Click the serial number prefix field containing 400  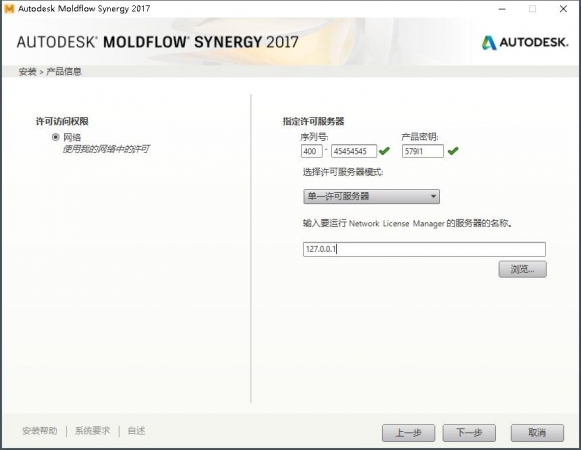pyautogui.click(x=312, y=151)
